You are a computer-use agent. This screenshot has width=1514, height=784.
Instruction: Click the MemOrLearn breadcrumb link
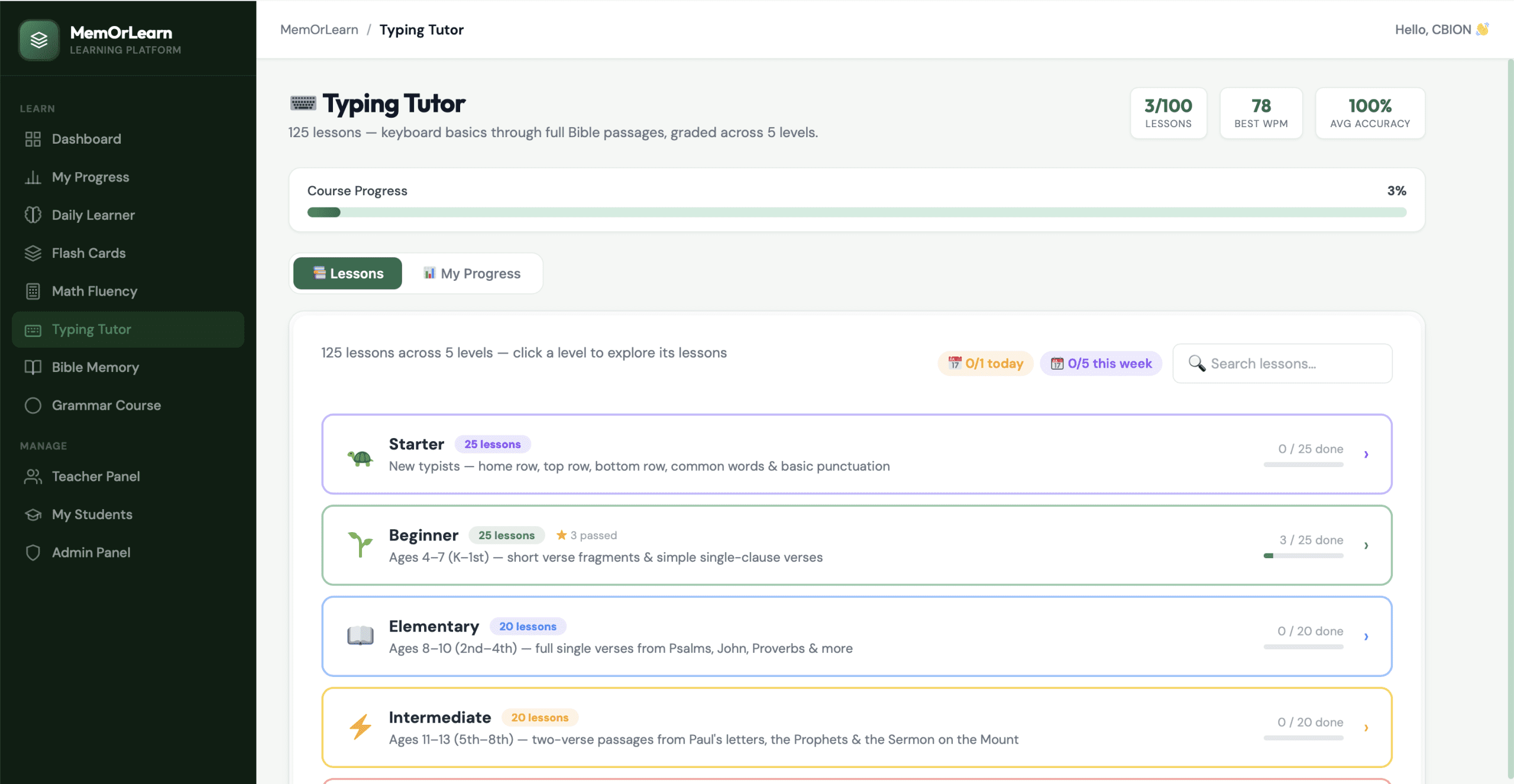click(319, 30)
